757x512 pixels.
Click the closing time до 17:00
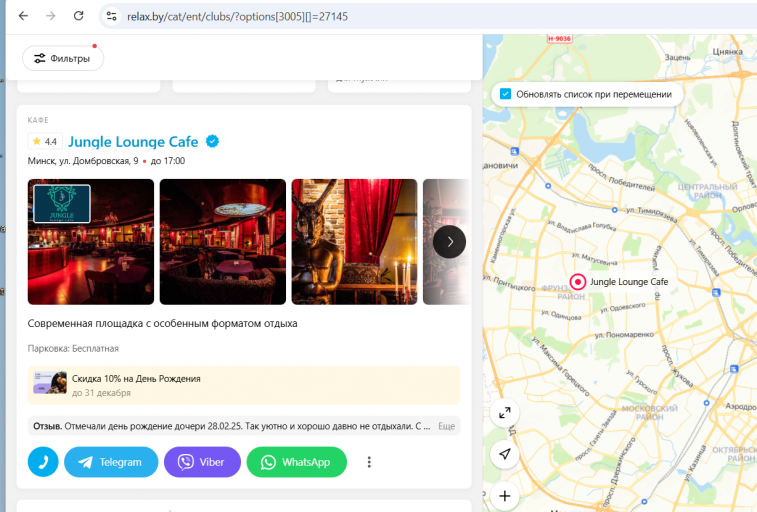[x=168, y=161]
